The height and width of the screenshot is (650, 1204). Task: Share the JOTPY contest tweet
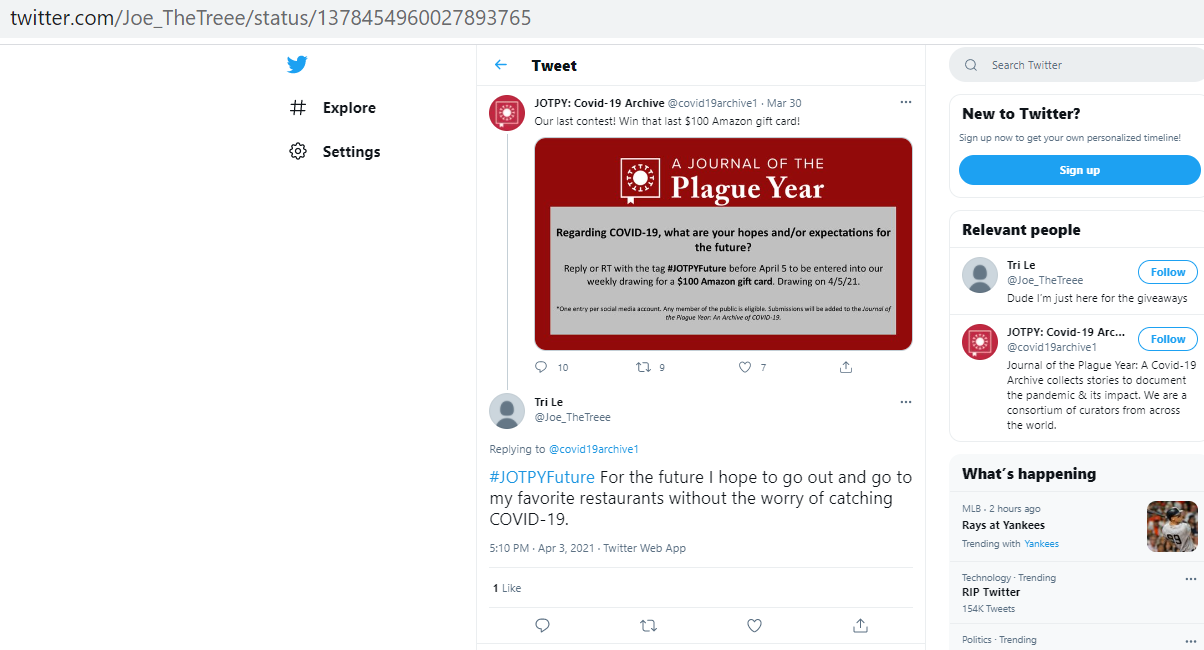(x=846, y=367)
